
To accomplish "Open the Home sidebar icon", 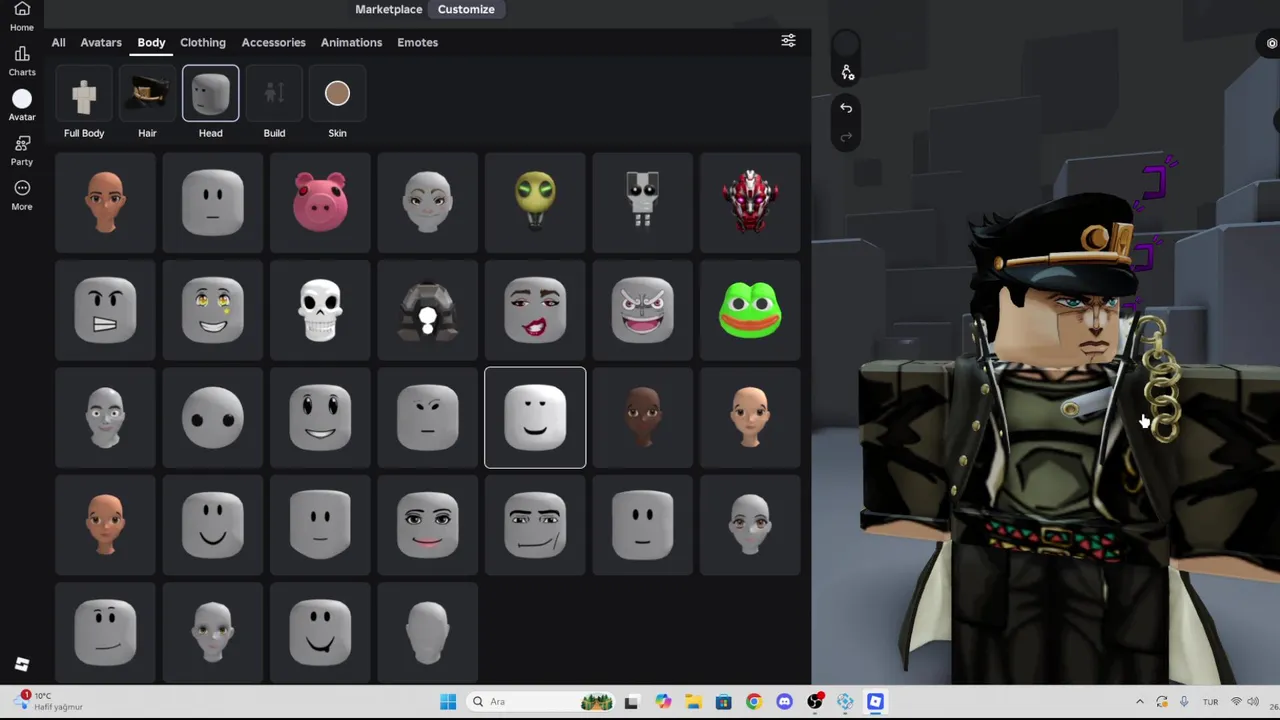I will click(21, 17).
